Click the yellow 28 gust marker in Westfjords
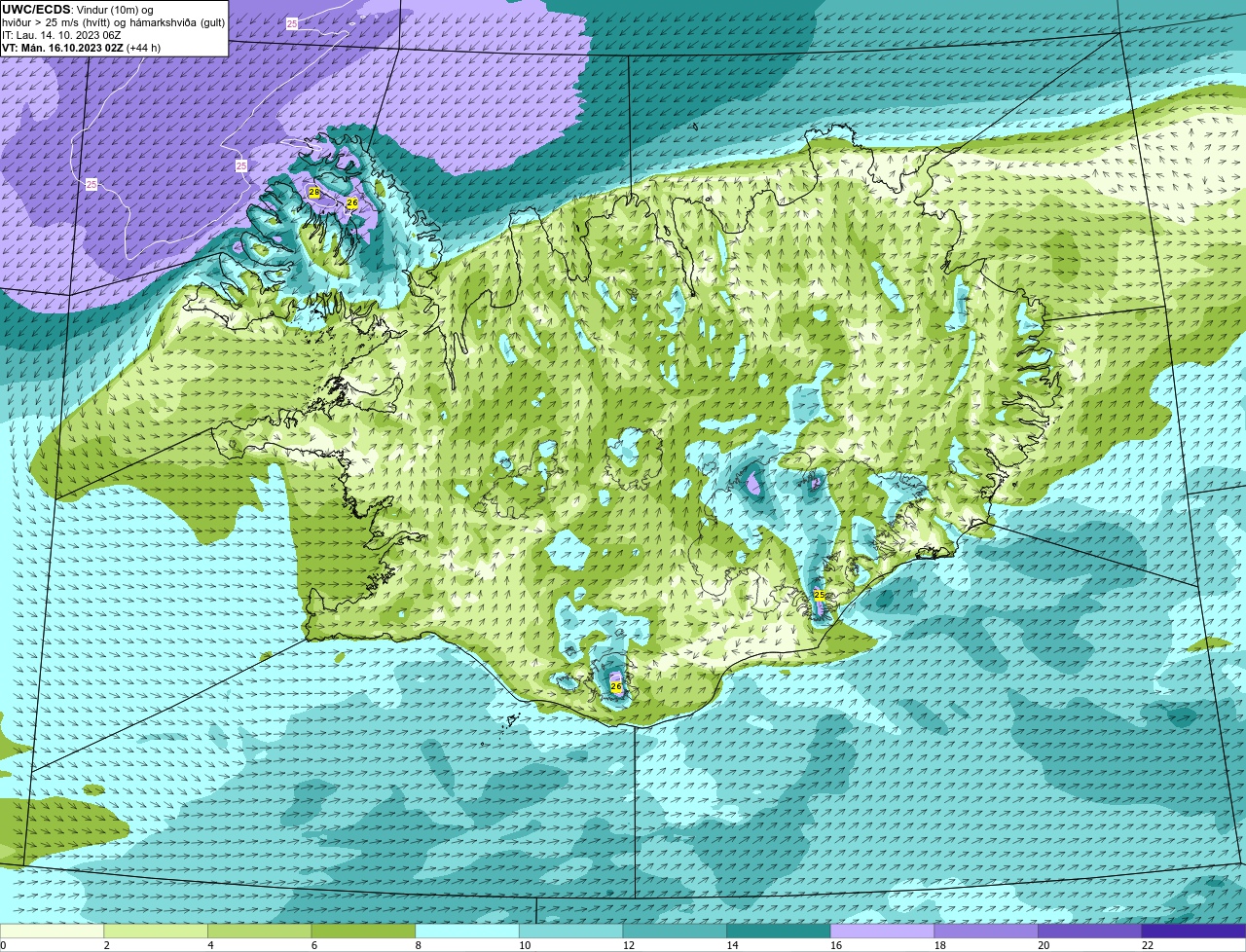Image resolution: width=1246 pixels, height=952 pixels. pyautogui.click(x=313, y=193)
